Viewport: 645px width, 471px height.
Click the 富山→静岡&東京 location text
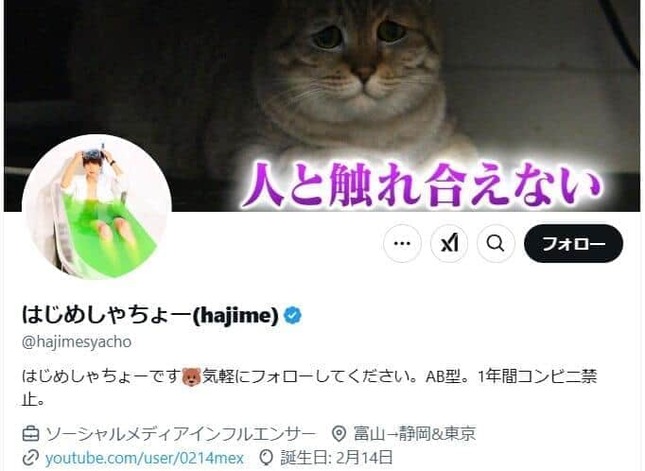coord(414,434)
